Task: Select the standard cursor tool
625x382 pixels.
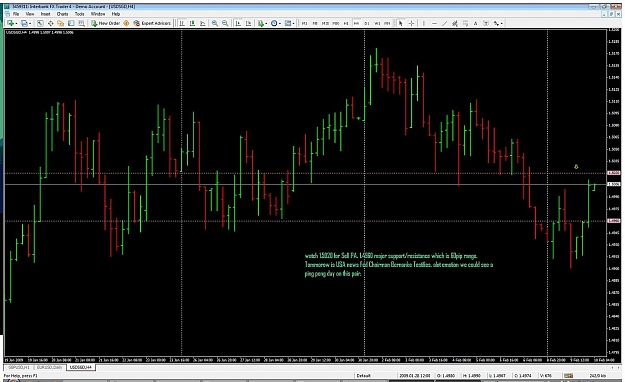Action: pyautogui.click(x=401, y=24)
